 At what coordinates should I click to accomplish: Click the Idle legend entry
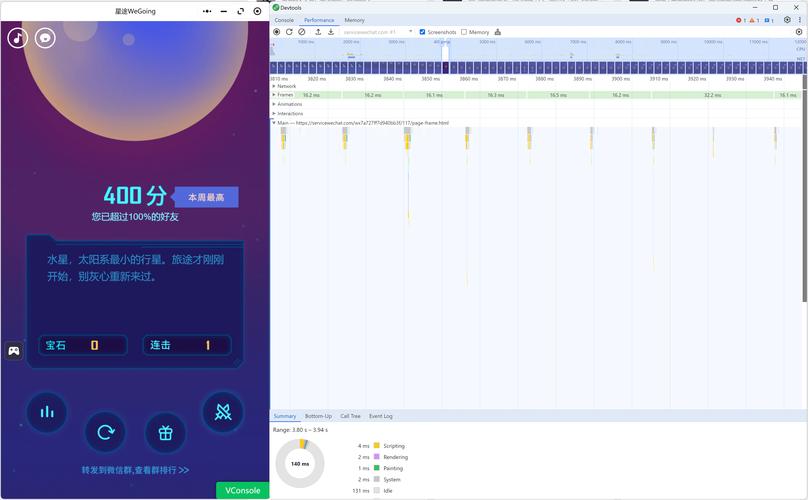373,491
